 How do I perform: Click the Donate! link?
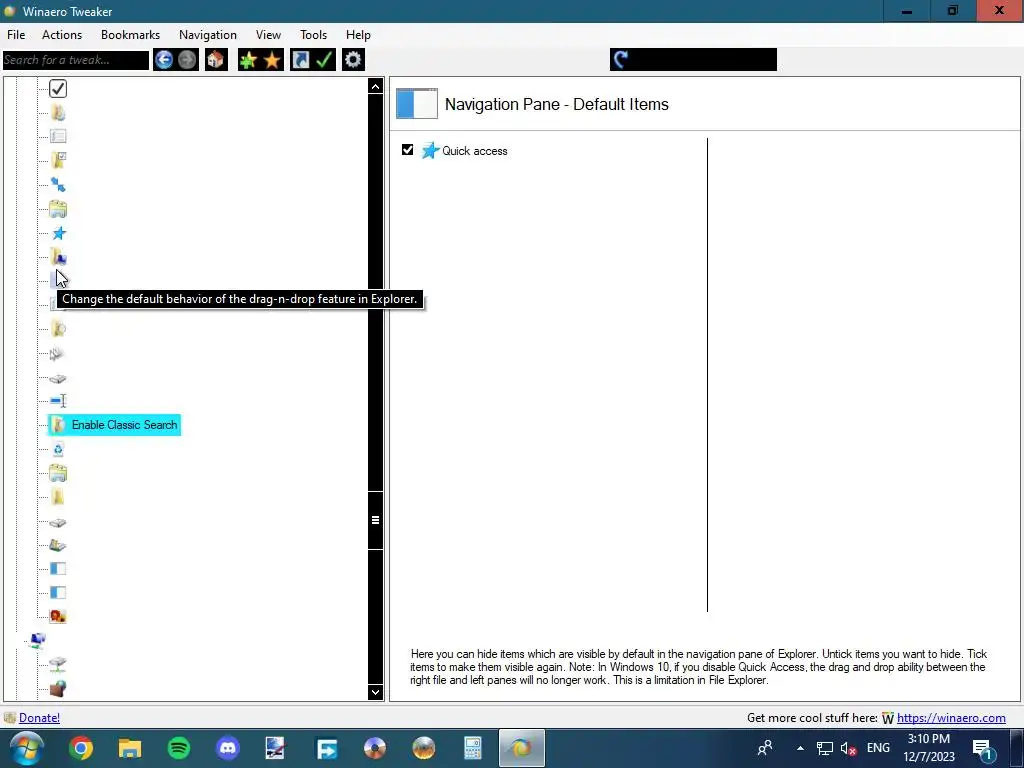click(39, 718)
